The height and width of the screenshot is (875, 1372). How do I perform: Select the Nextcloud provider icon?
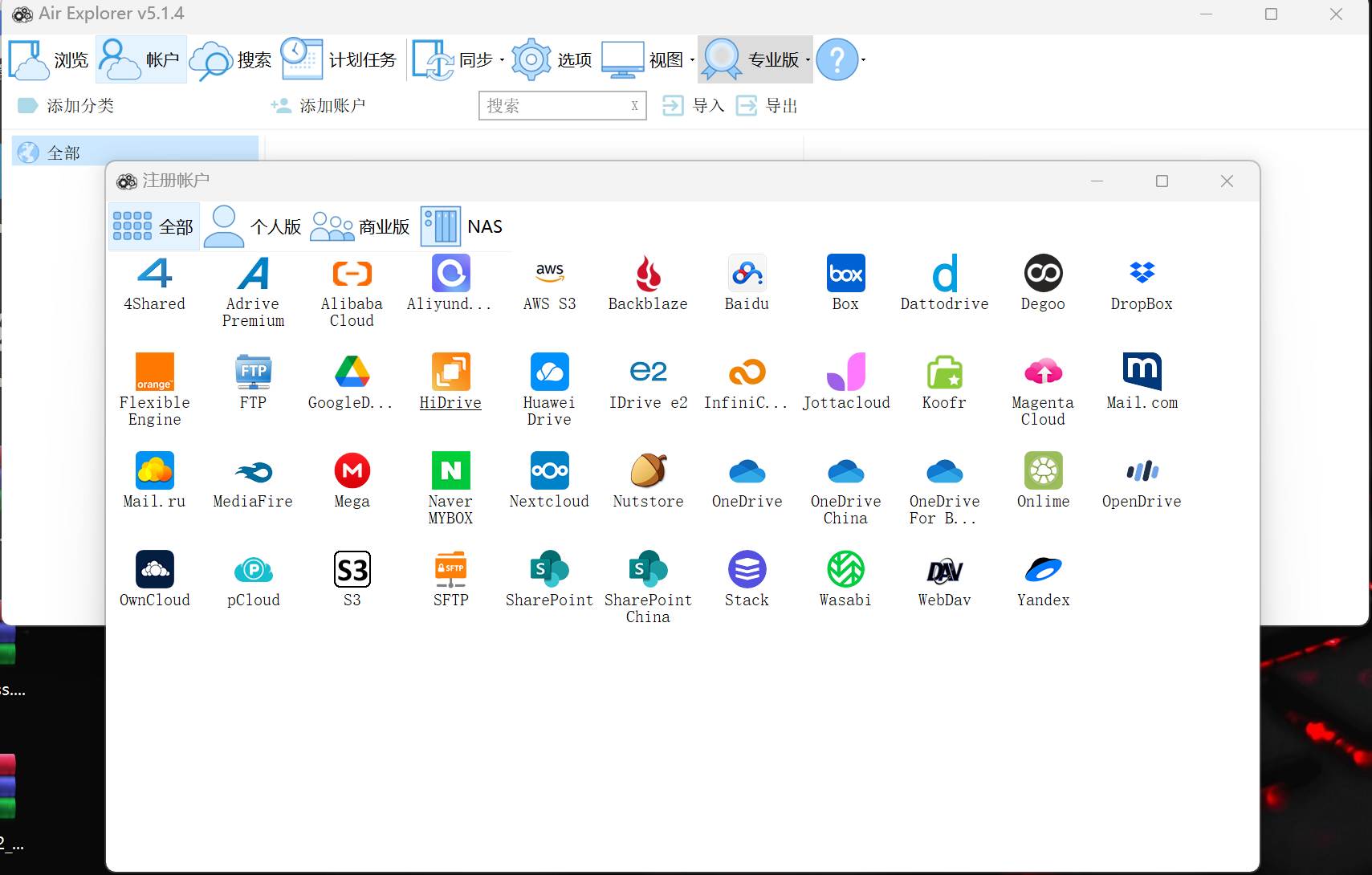[x=550, y=471]
